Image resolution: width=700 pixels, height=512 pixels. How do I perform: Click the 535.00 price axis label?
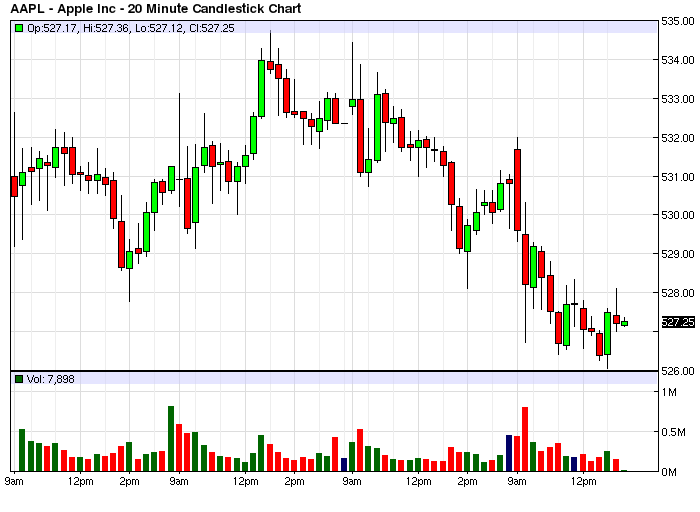pos(678,21)
